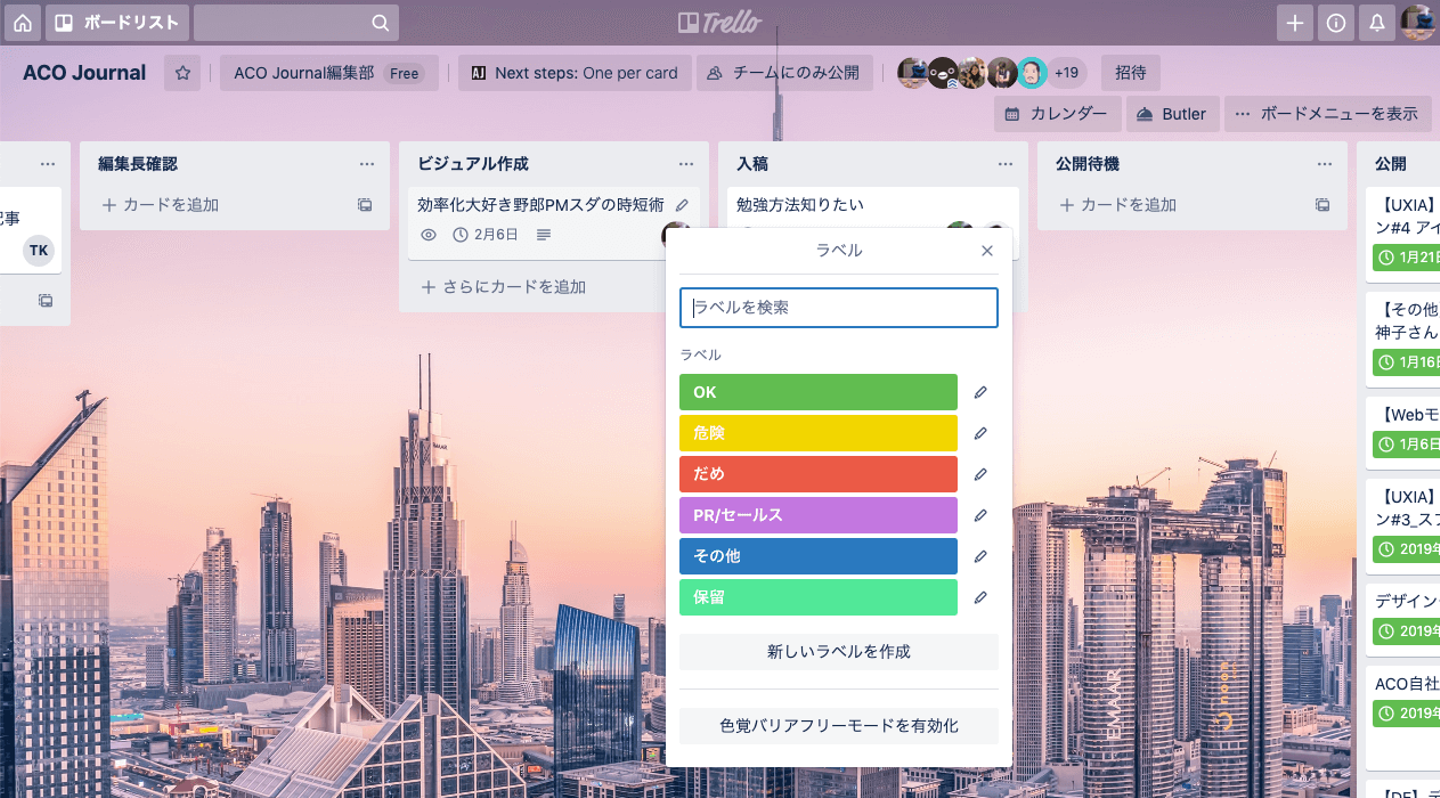Image resolution: width=1440 pixels, height=798 pixels.
Task: Click the plus create button in header
Action: (x=1295, y=23)
